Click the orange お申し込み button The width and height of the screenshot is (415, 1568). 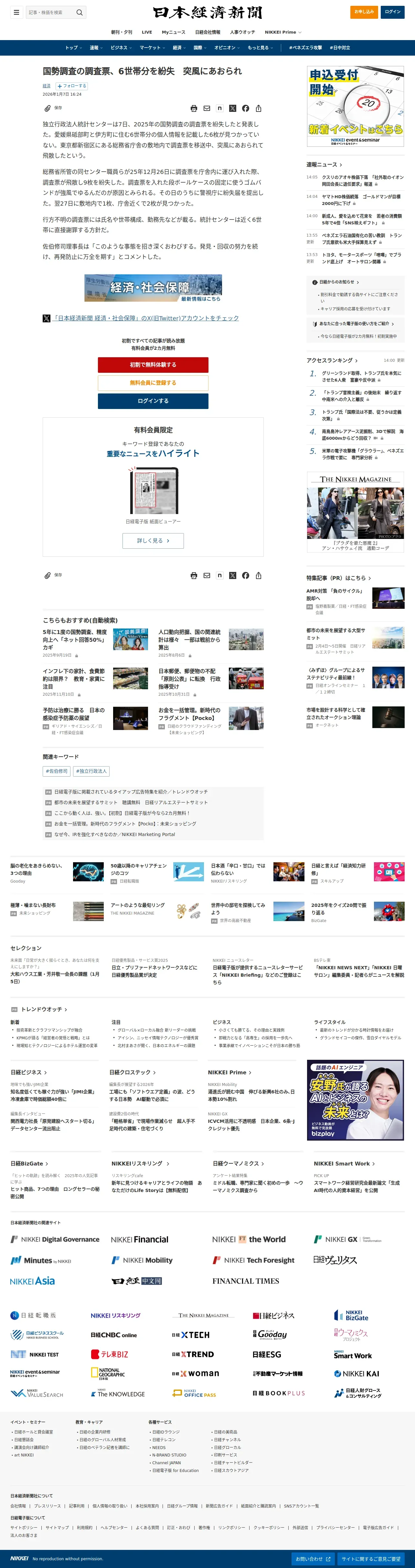pyautogui.click(x=364, y=12)
